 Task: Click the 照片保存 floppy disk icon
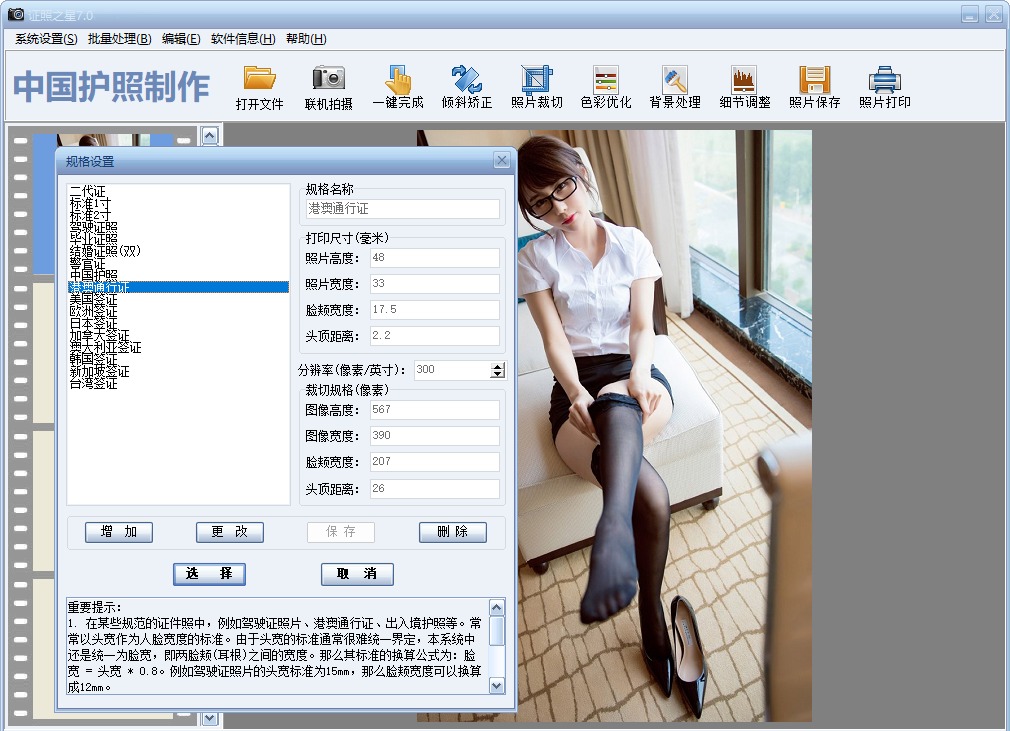pos(814,79)
